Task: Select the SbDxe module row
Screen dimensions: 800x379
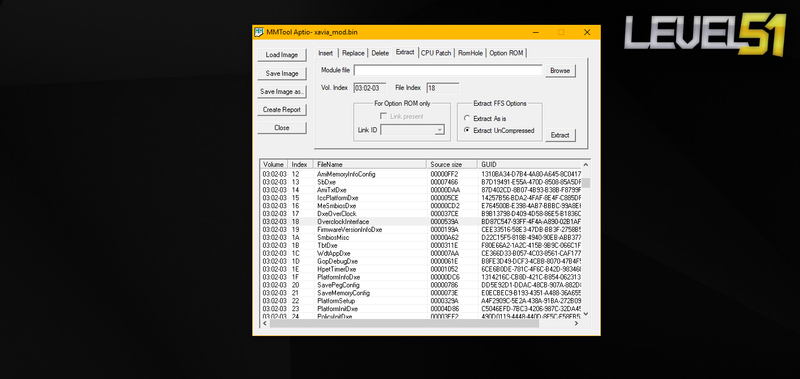Action: [x=420, y=182]
